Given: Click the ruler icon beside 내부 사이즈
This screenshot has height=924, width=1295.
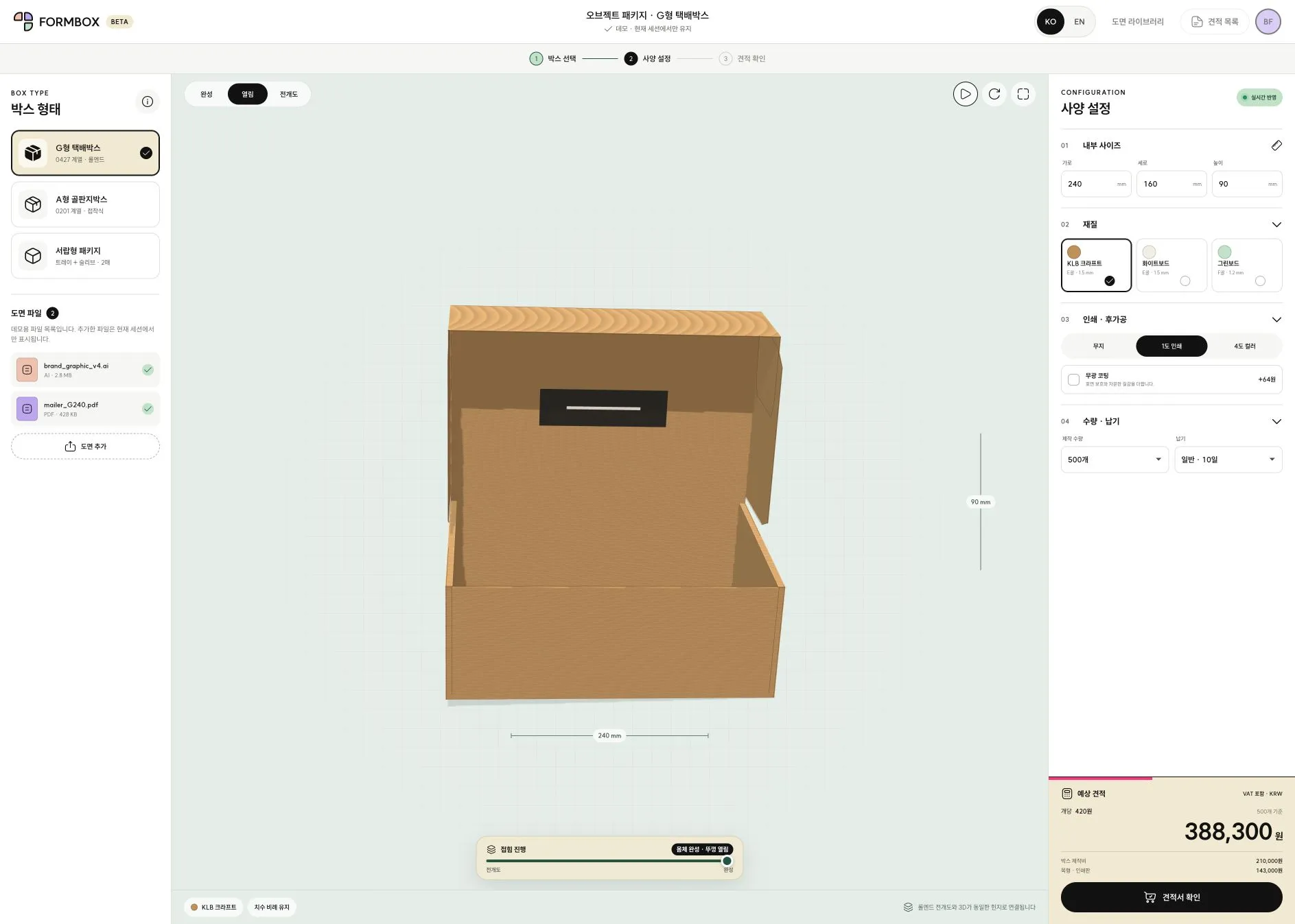Looking at the screenshot, I should [1276, 145].
